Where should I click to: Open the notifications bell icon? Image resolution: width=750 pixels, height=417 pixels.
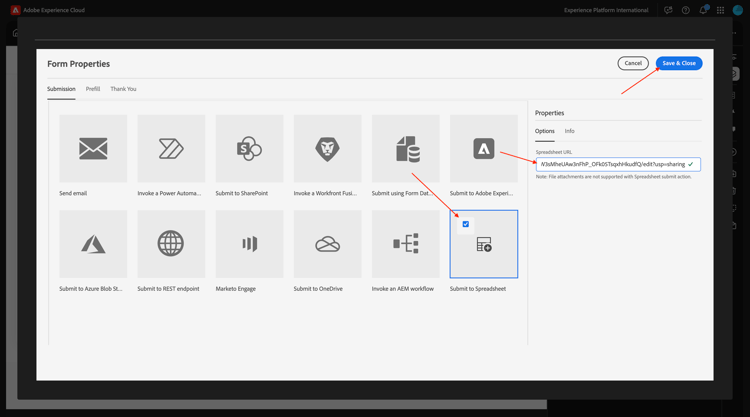703,10
